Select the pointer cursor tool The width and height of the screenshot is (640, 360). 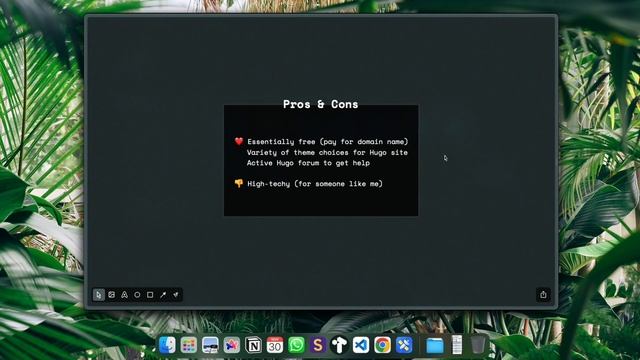[99, 295]
